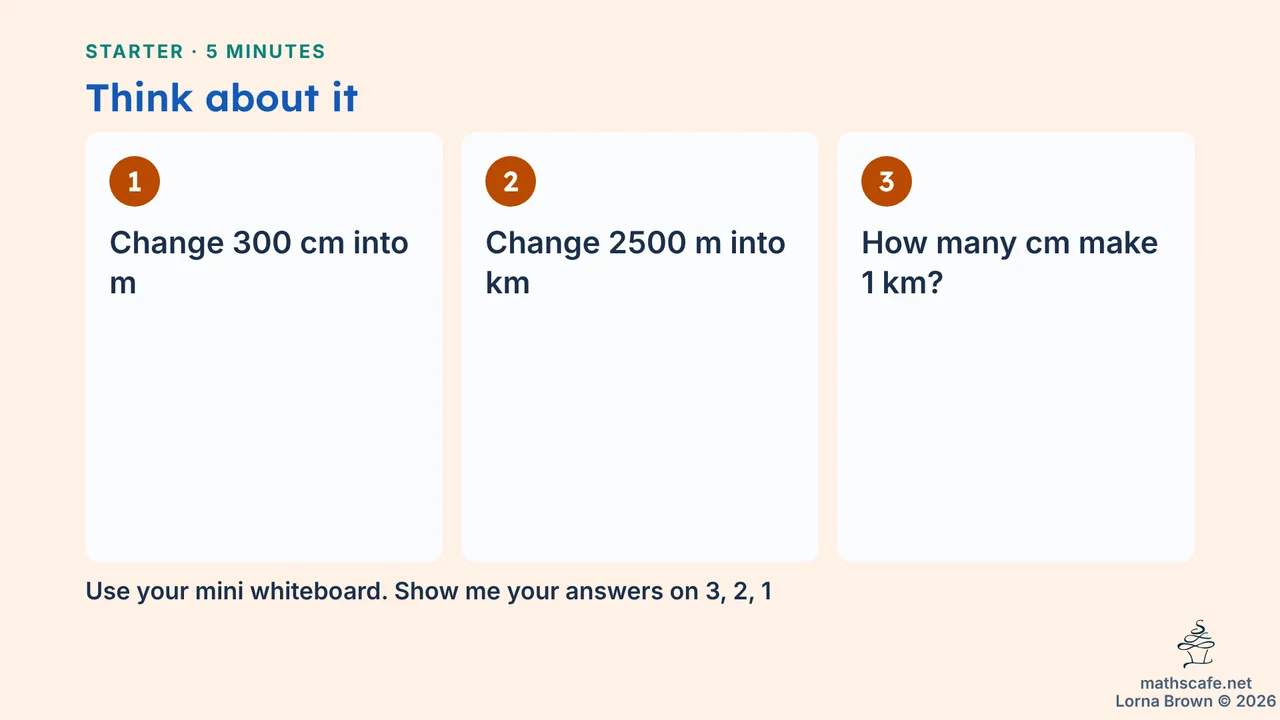This screenshot has width=1280, height=720.
Task: Click the mini whiteboard instruction line
Action: coord(429,591)
